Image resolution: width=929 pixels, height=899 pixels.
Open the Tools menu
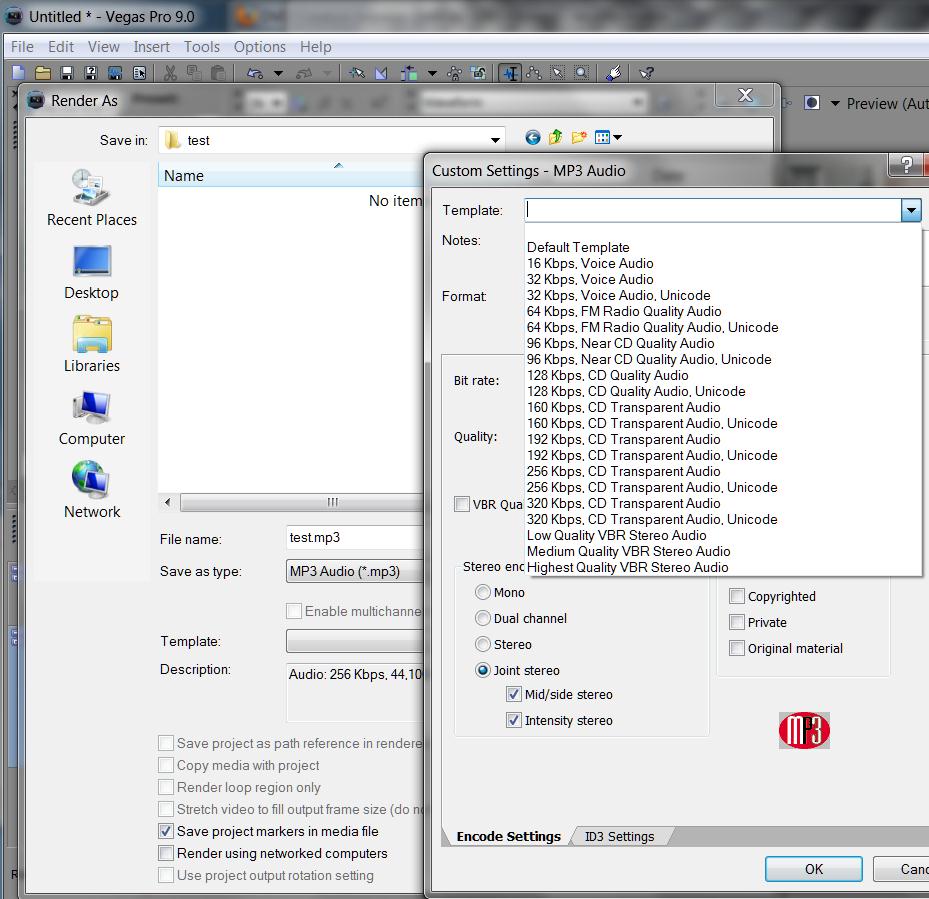201,47
